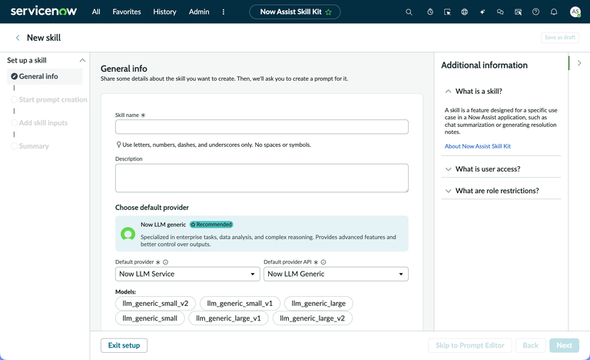Click the llm_generic_small model chip
The height and width of the screenshot is (360, 590).
click(150, 318)
